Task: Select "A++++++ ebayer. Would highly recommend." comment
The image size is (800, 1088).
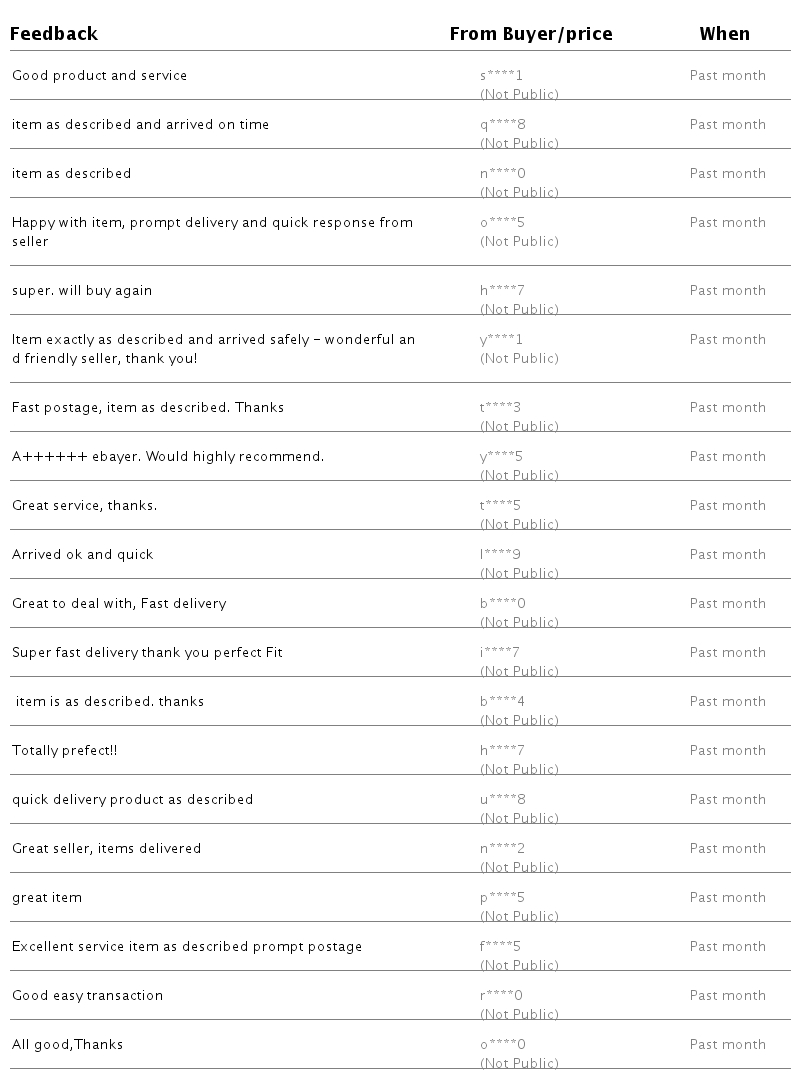Action: pos(168,457)
